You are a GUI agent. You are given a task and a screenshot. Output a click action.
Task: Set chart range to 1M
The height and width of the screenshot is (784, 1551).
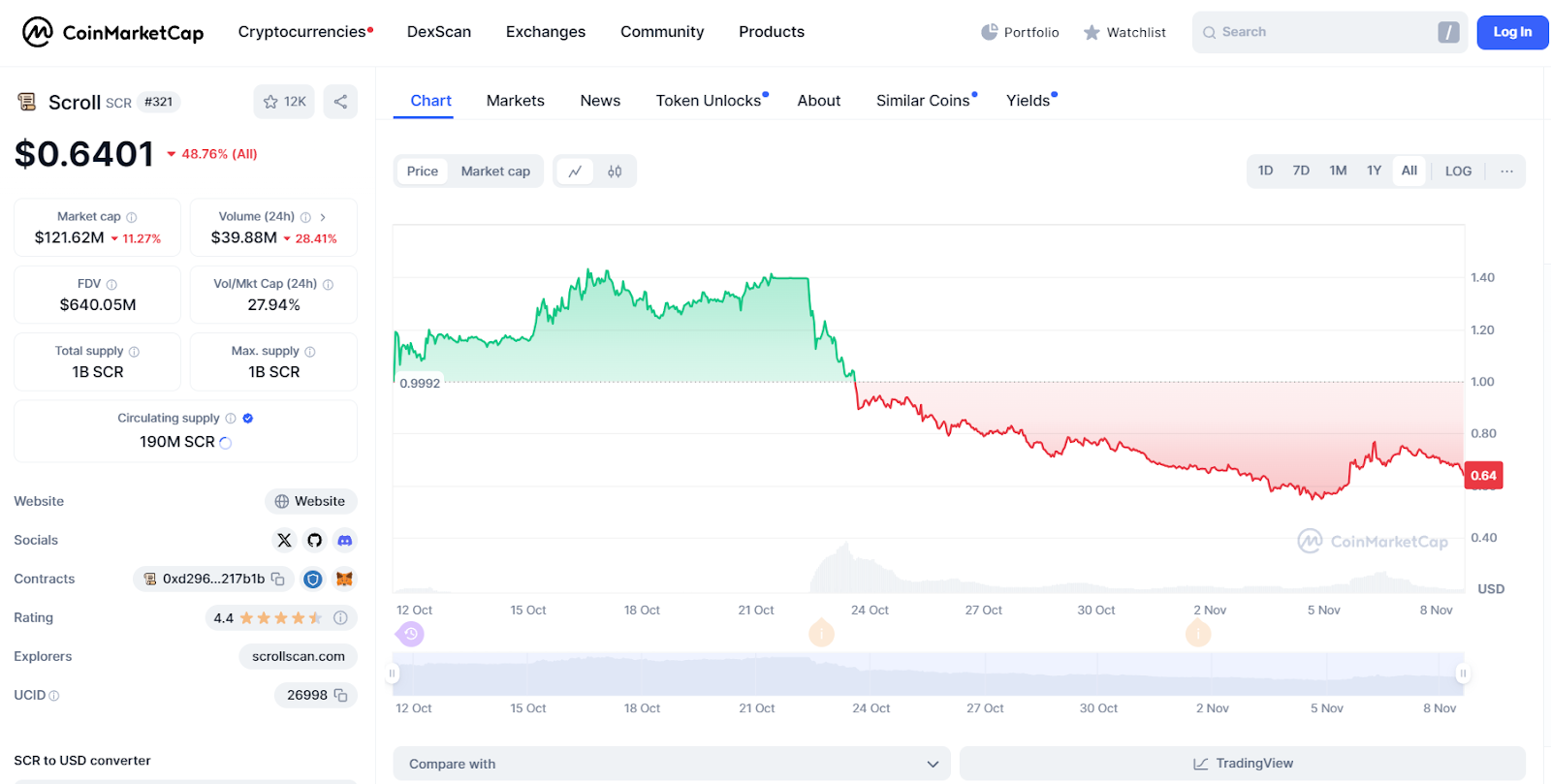tap(1338, 171)
